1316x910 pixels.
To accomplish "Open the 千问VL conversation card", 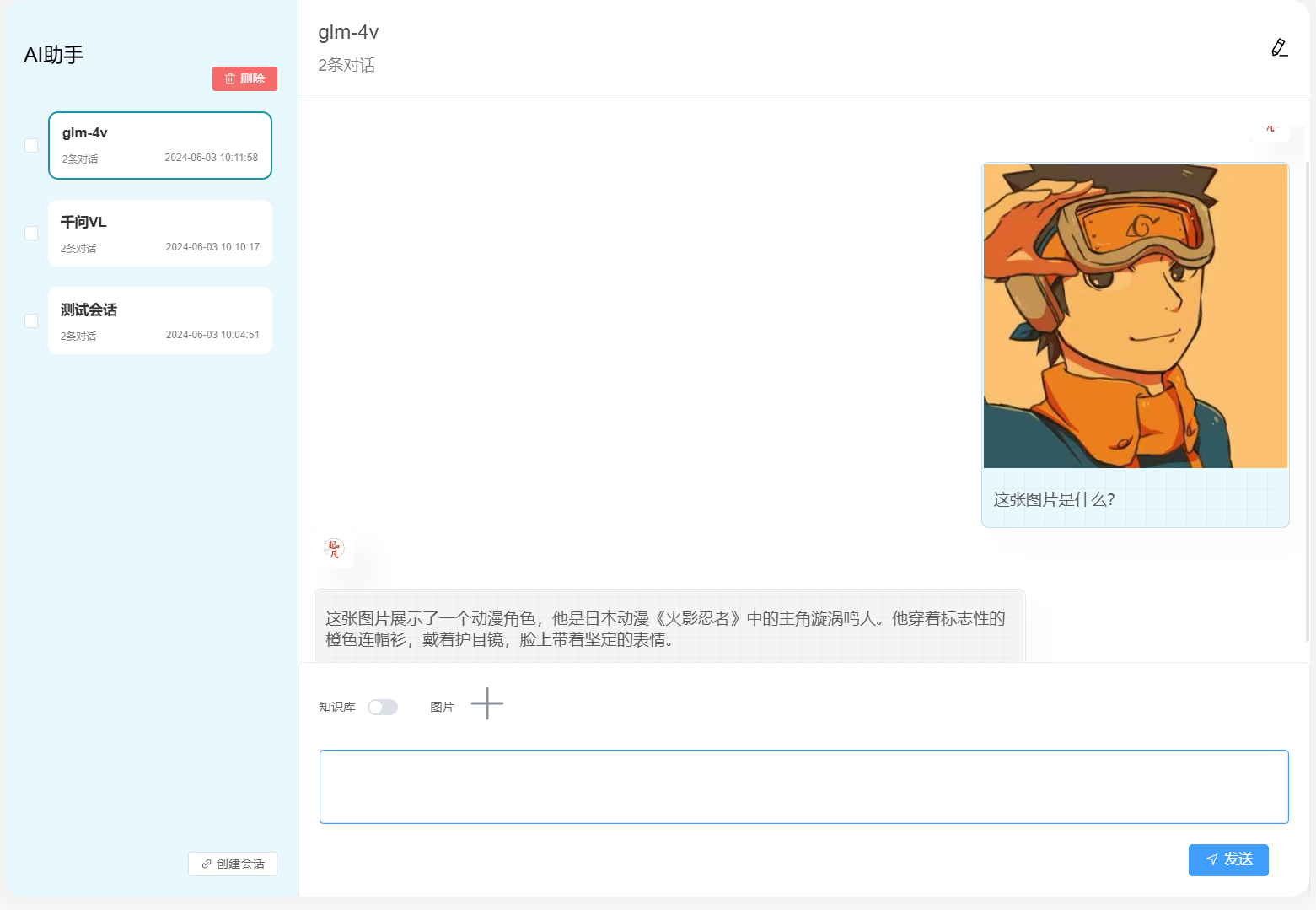I will pyautogui.click(x=160, y=233).
